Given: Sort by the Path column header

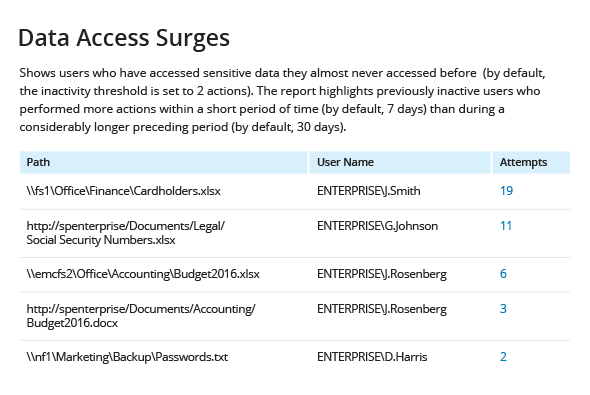Looking at the screenshot, I should (x=38, y=162).
